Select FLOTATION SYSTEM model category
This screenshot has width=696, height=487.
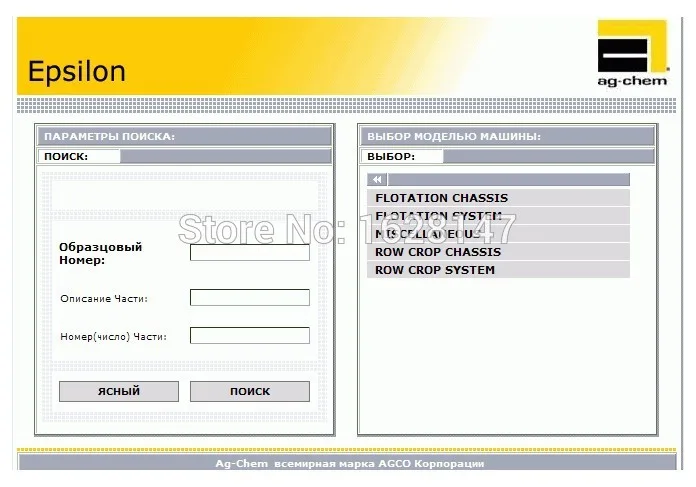498,216
